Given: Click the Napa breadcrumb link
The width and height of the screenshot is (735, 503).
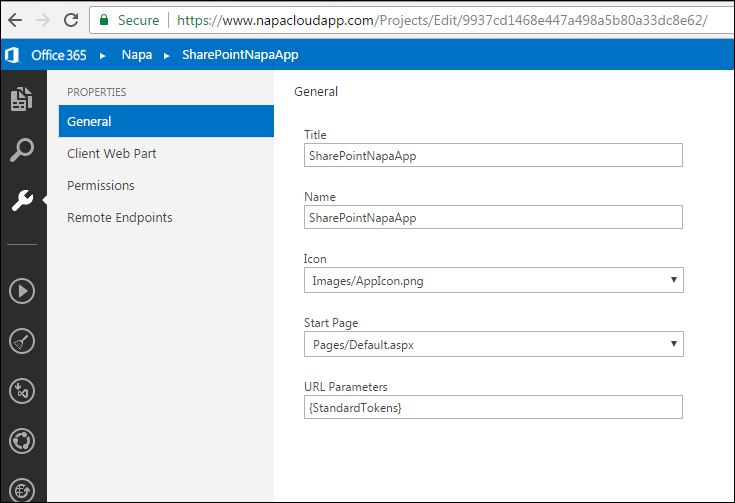Looking at the screenshot, I should tap(137, 55).
